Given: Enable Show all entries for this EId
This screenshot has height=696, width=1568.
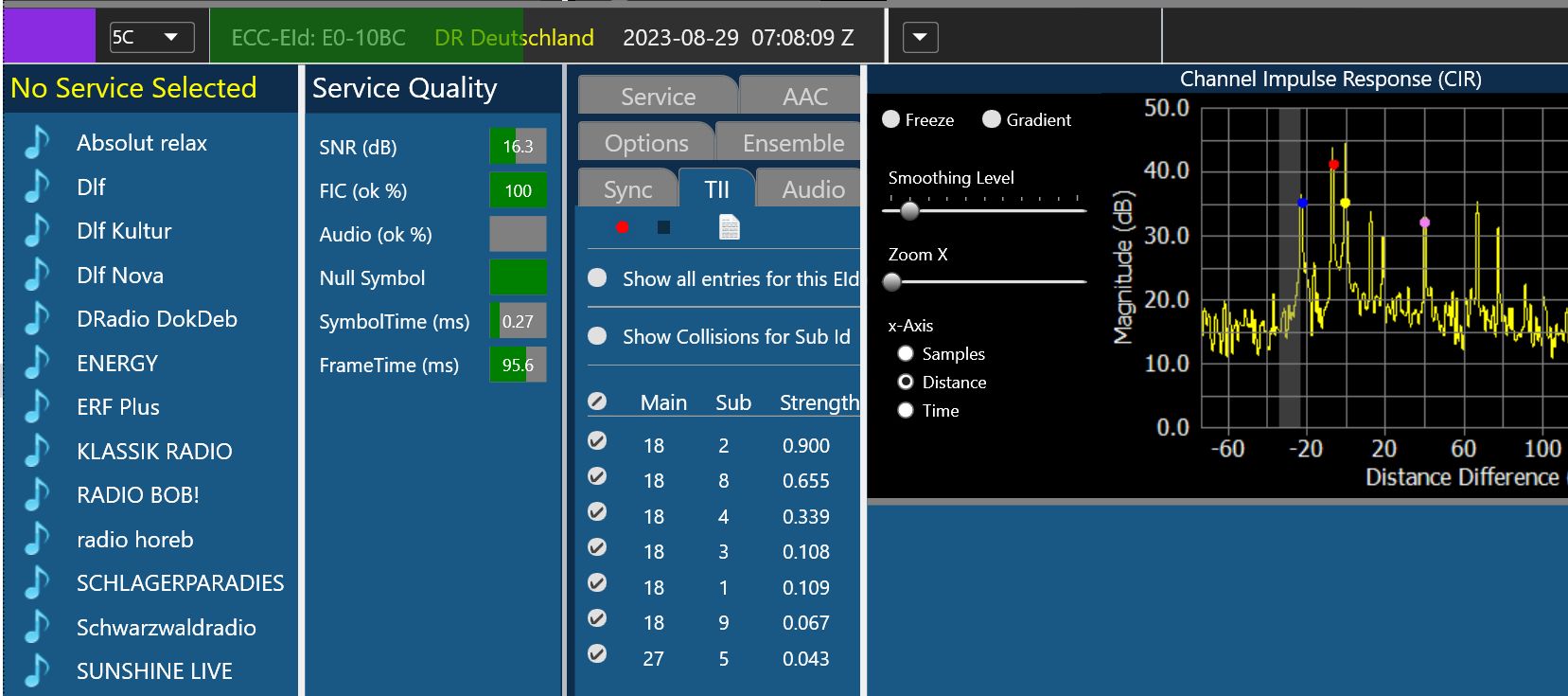Looking at the screenshot, I should coord(597,278).
